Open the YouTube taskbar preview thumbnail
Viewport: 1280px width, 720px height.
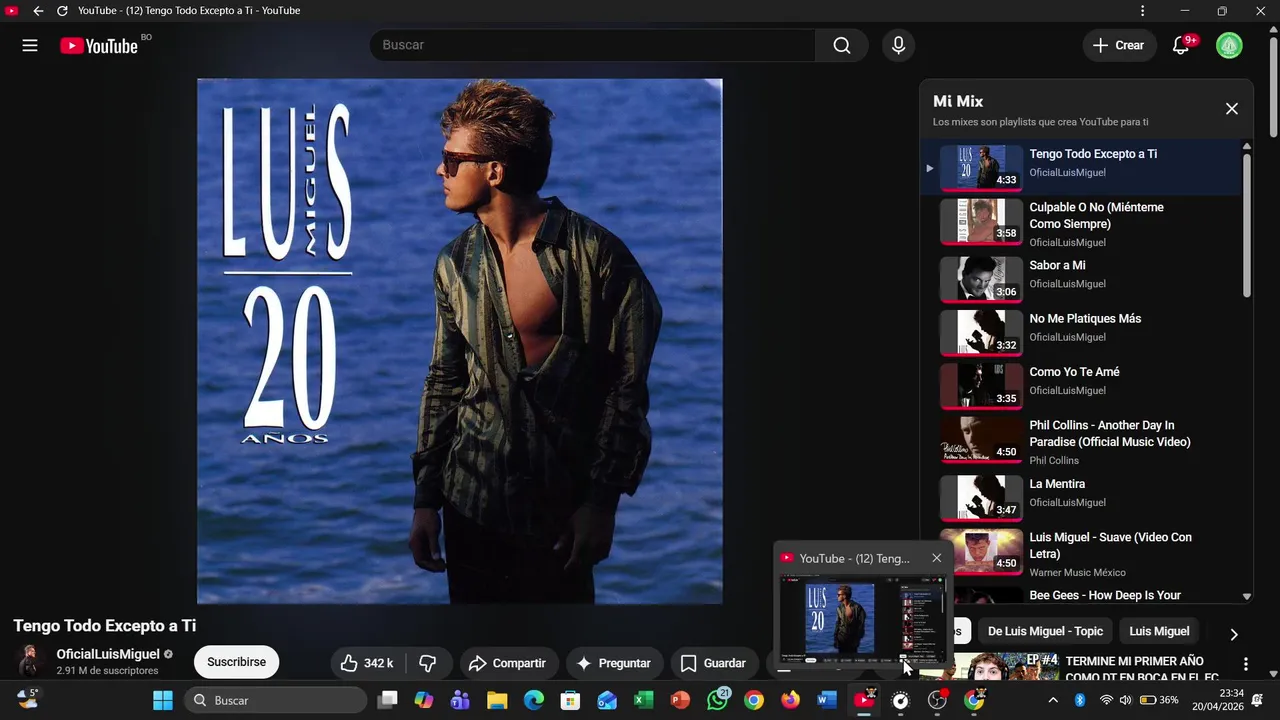pyautogui.click(x=862, y=620)
